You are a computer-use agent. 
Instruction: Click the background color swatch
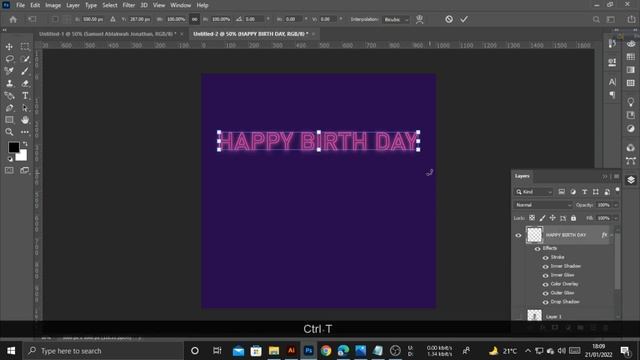coord(22,156)
